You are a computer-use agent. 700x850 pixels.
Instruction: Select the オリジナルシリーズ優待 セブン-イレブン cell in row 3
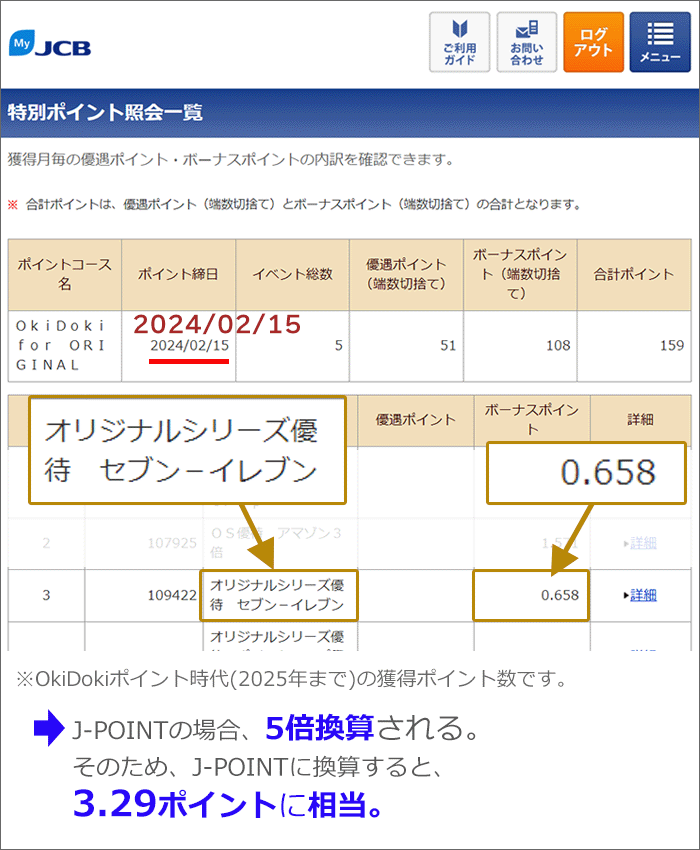point(279,595)
